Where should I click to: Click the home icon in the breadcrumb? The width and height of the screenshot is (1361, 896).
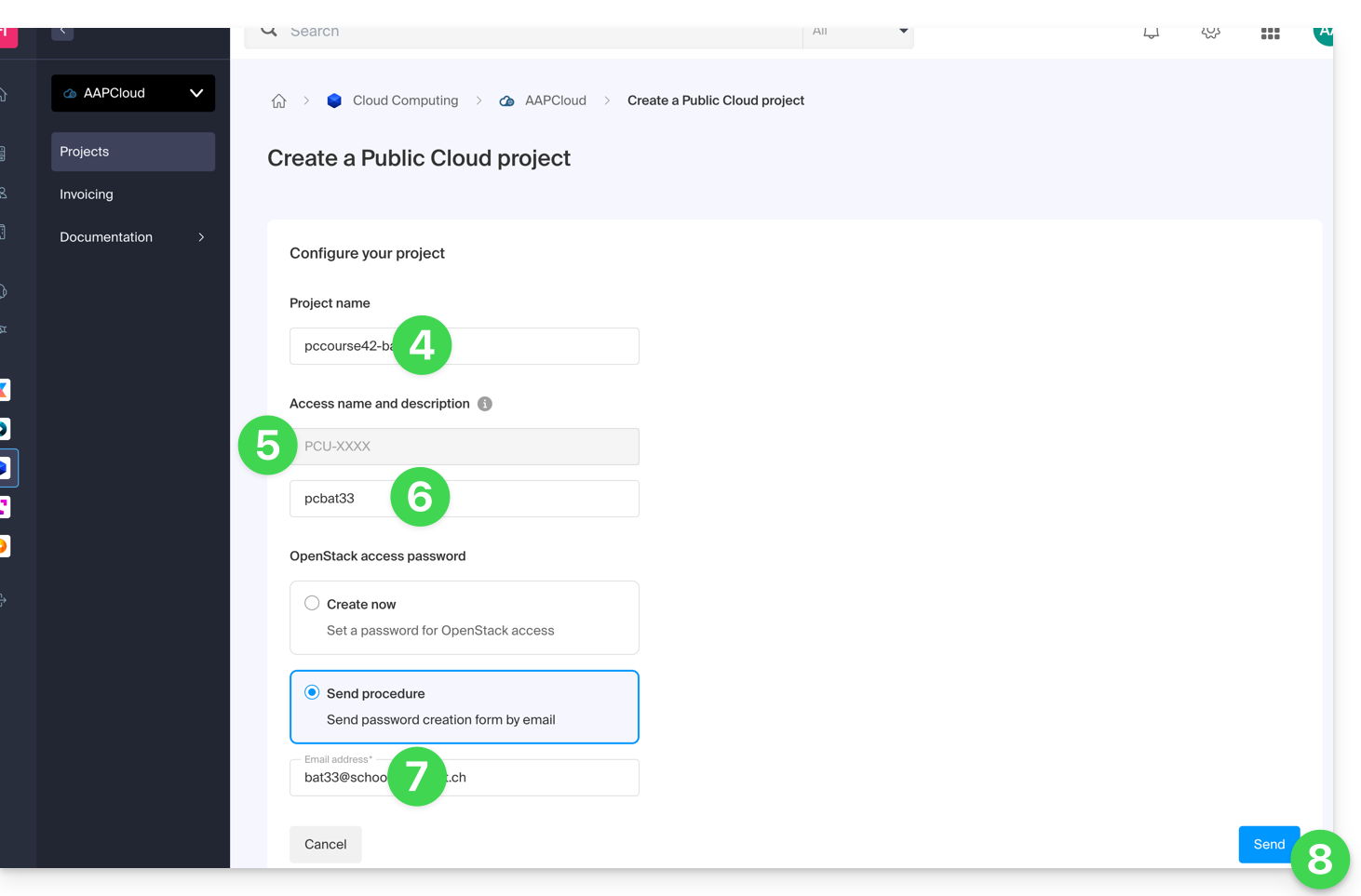pos(278,101)
